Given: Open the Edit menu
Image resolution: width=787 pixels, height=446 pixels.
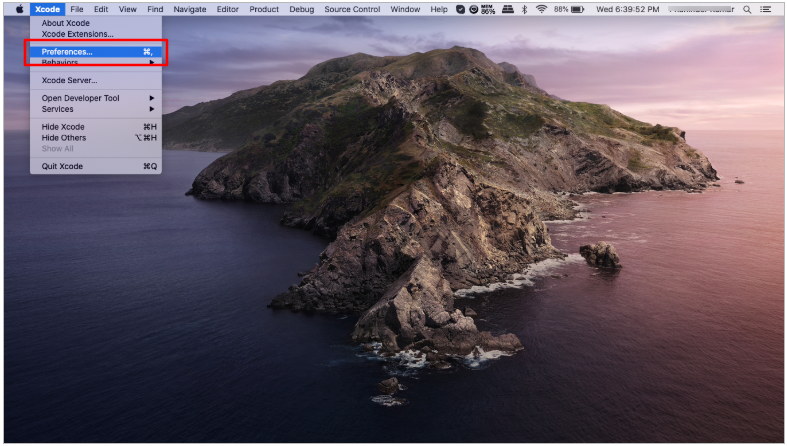Looking at the screenshot, I should pyautogui.click(x=101, y=9).
